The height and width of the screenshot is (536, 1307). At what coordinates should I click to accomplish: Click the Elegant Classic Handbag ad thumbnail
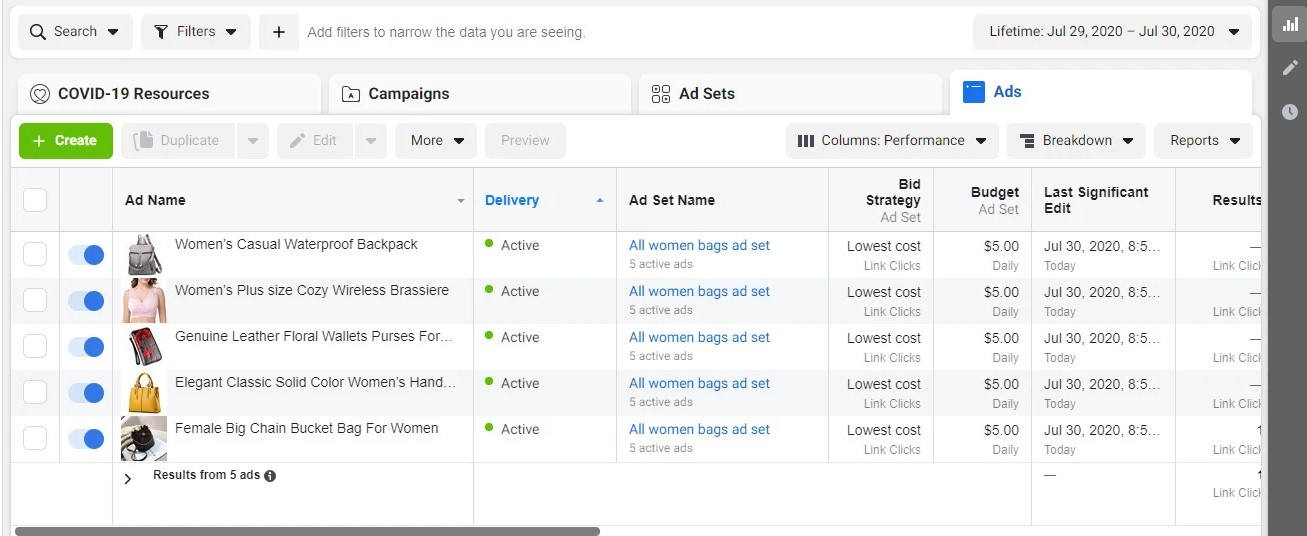pyautogui.click(x=144, y=393)
